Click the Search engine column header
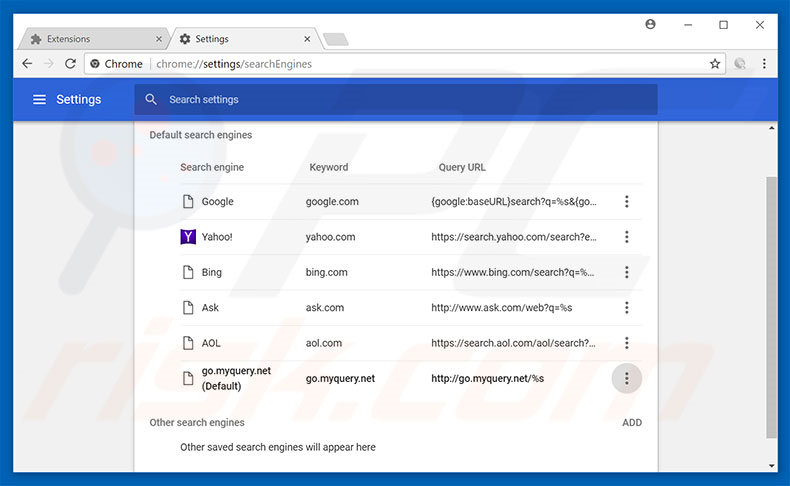Image resolution: width=790 pixels, height=486 pixels. pyautogui.click(x=212, y=167)
